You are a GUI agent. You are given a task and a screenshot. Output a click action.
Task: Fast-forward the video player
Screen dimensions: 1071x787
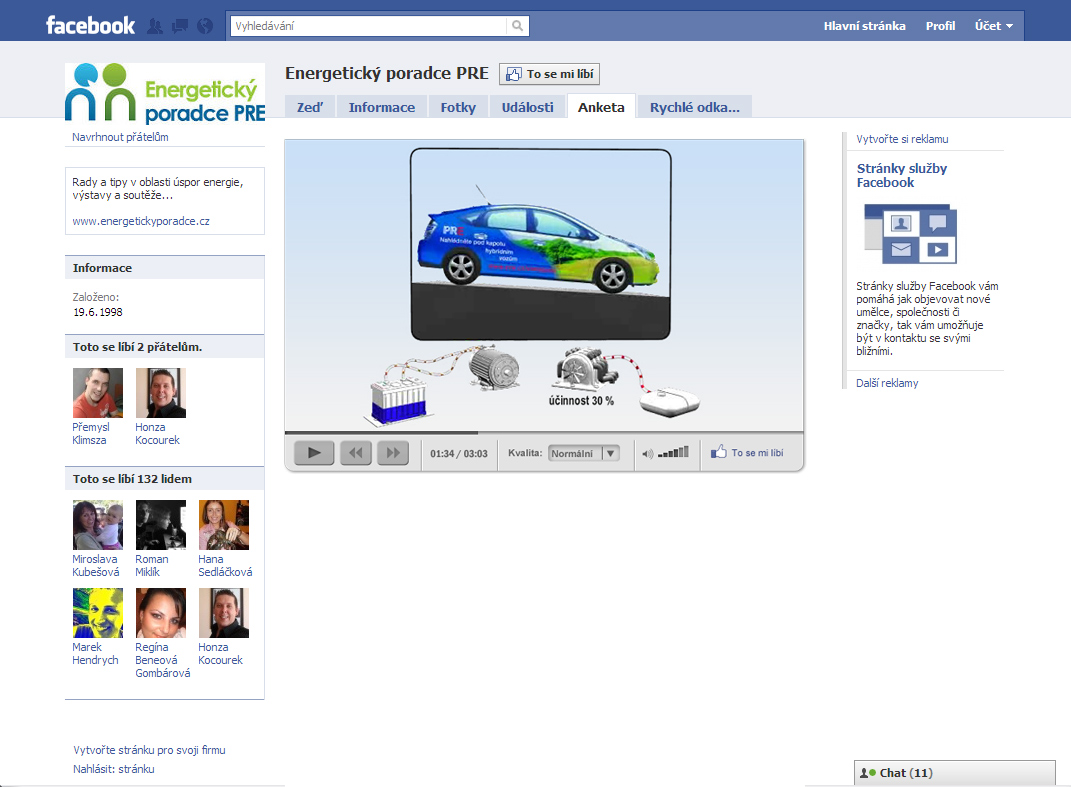(x=393, y=452)
